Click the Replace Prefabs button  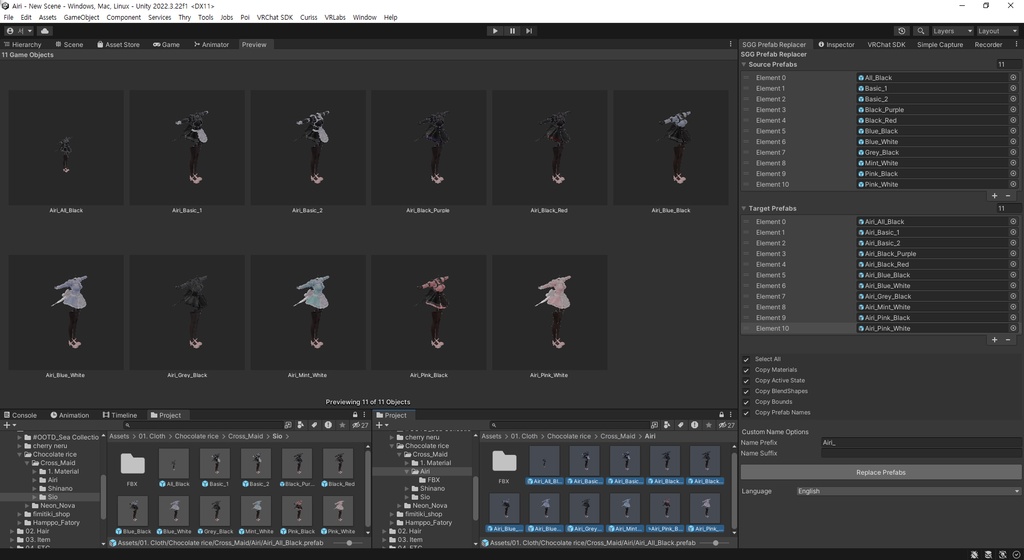click(880, 472)
